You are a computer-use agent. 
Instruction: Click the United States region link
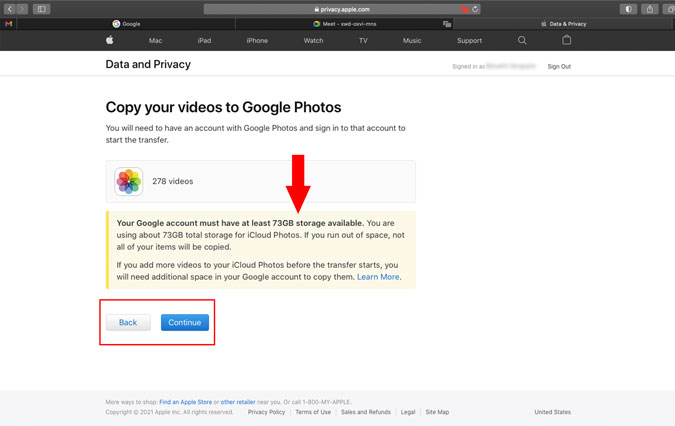[x=553, y=412]
